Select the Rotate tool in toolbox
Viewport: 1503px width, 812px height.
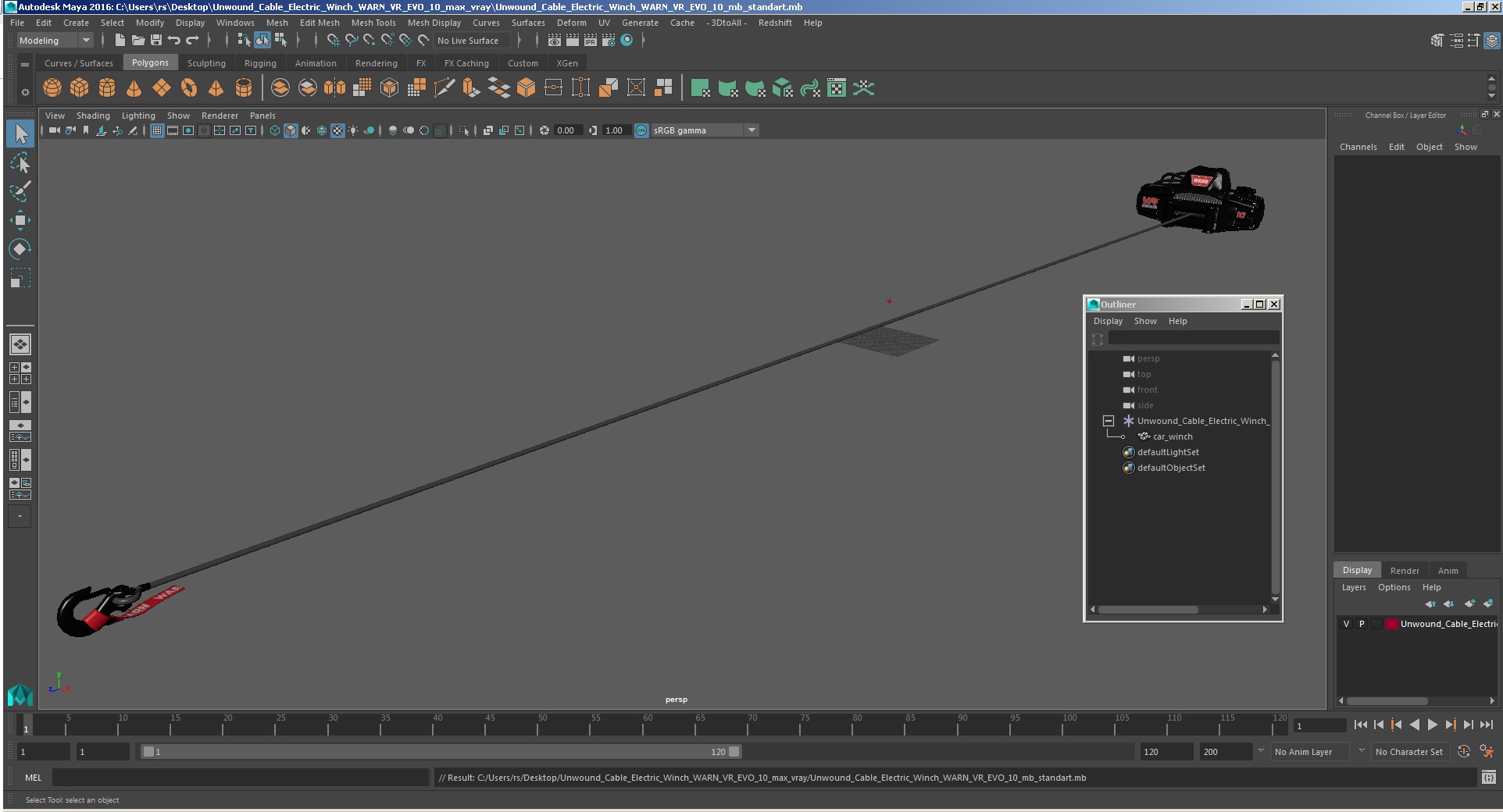[x=20, y=249]
